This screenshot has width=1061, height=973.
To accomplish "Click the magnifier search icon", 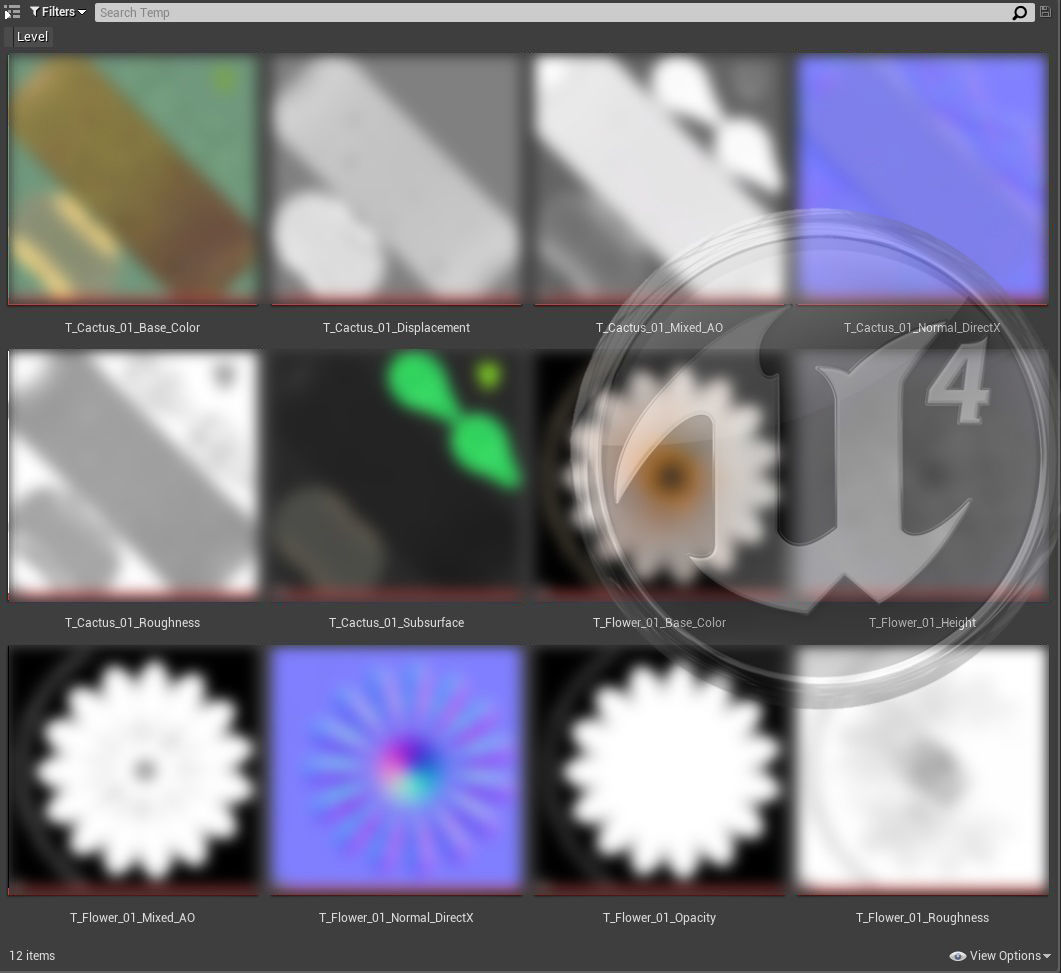I will [1020, 12].
